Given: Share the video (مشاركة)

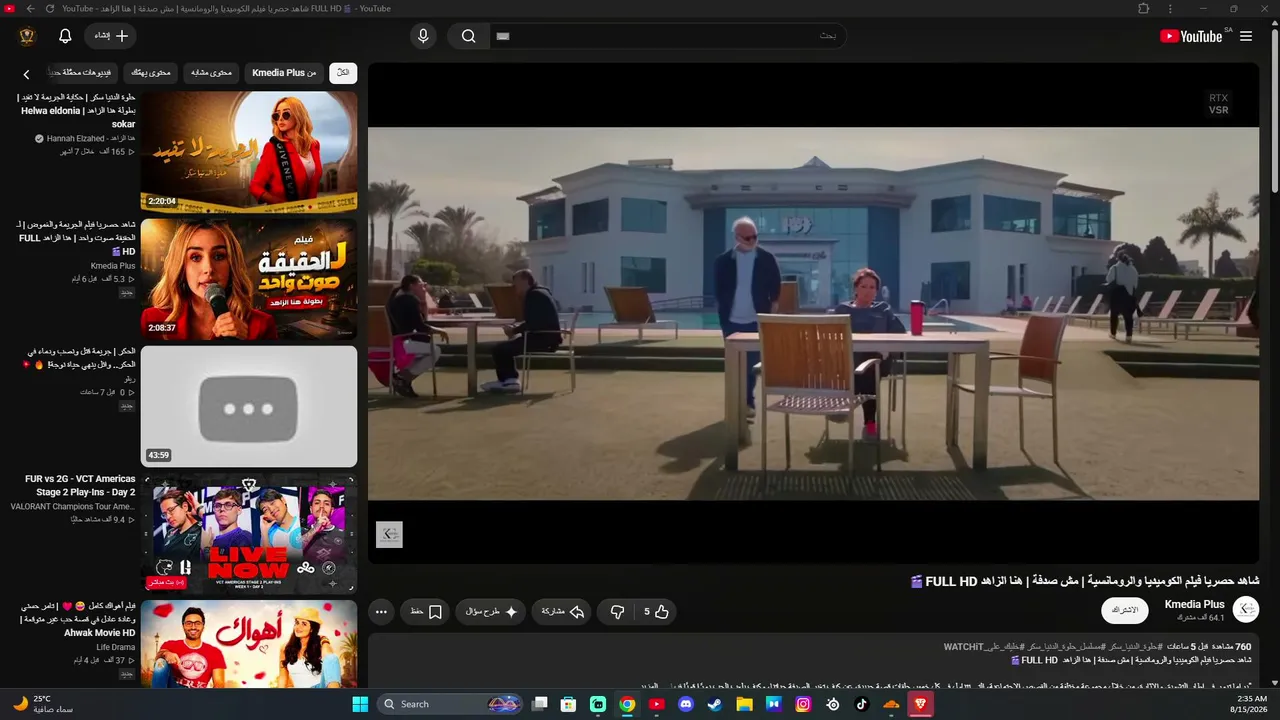Looking at the screenshot, I should pos(563,612).
